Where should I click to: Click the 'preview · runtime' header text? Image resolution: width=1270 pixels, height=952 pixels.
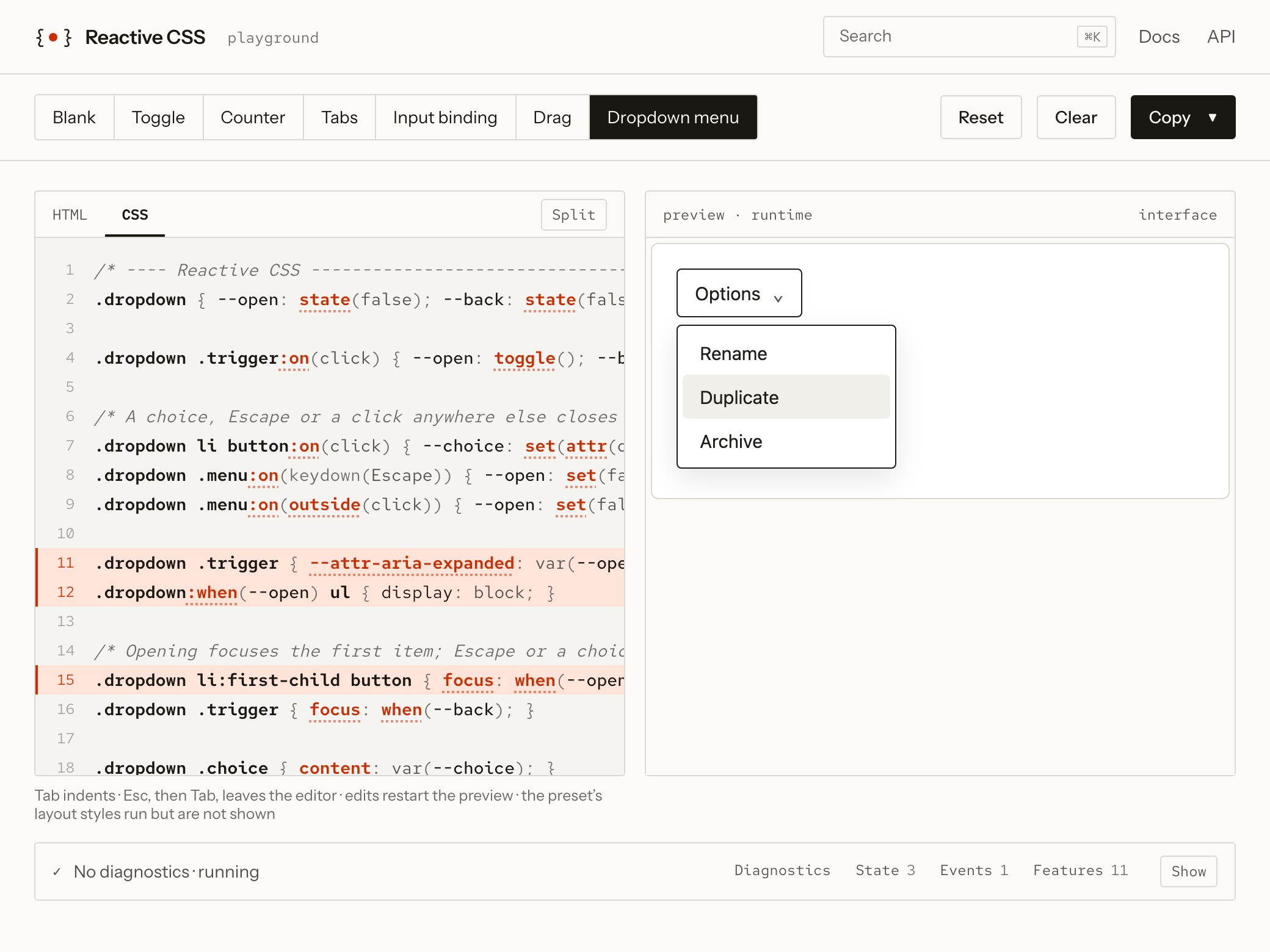(738, 215)
